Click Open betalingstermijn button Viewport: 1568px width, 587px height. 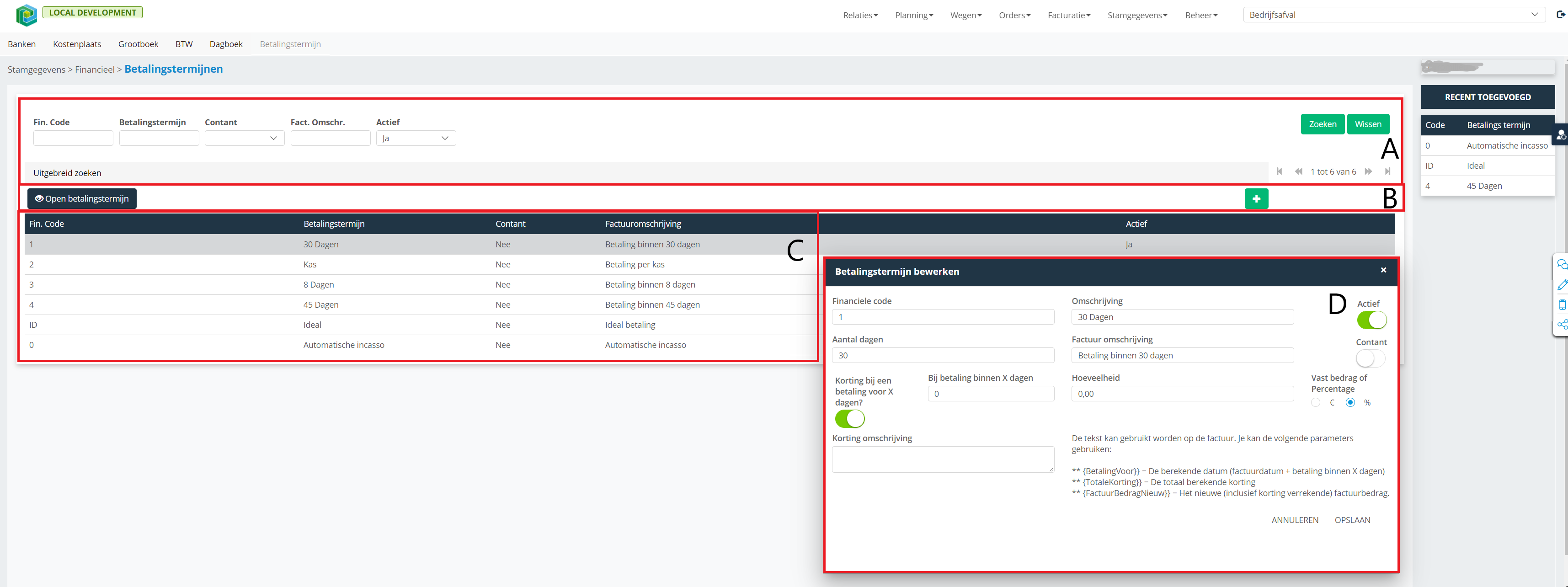pos(82,198)
